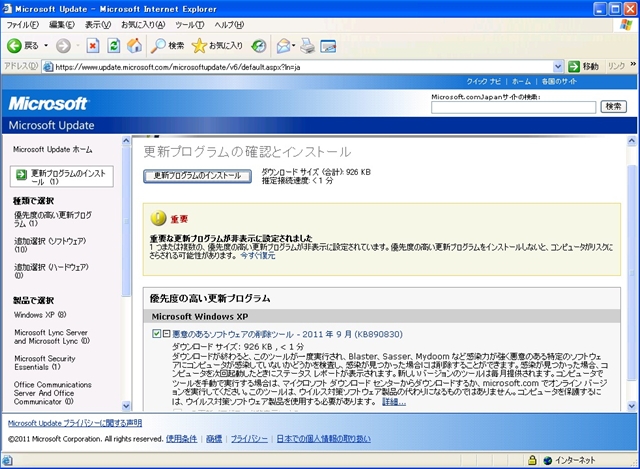Click the sidebar scrollbar down arrow
The height and width of the screenshot is (469, 640).
tap(126, 406)
